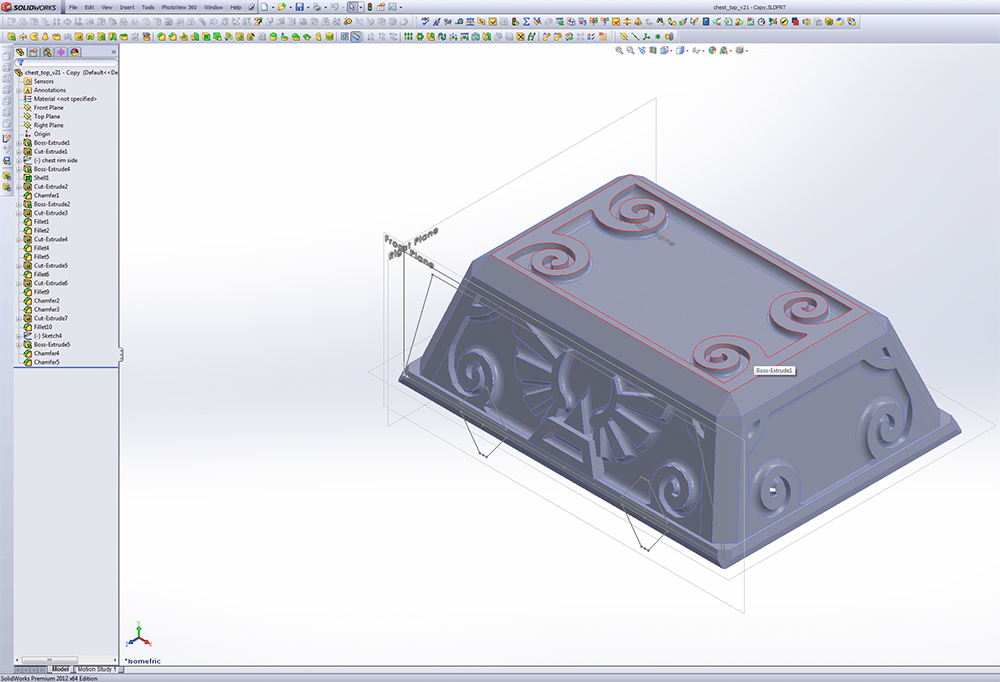Open the ConfigurationManager tab
This screenshot has height=682, width=1000.
point(47,52)
